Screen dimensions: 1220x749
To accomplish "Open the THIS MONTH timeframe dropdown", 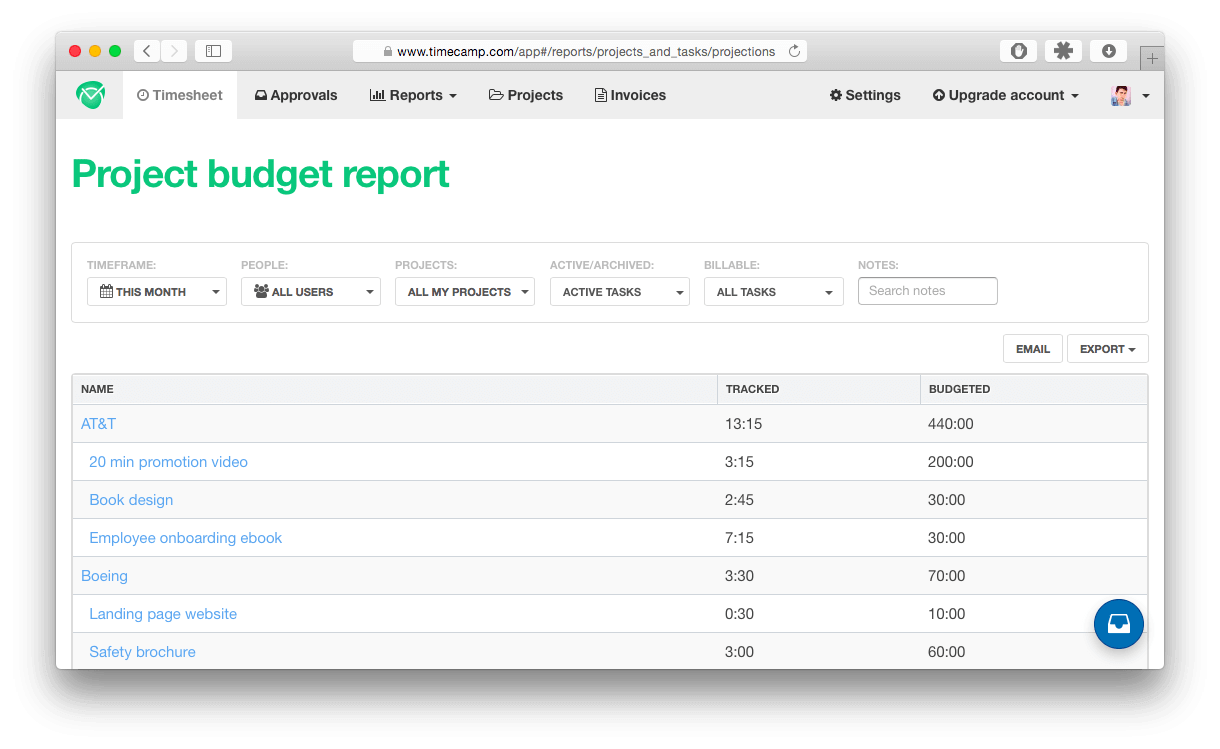I will point(157,291).
